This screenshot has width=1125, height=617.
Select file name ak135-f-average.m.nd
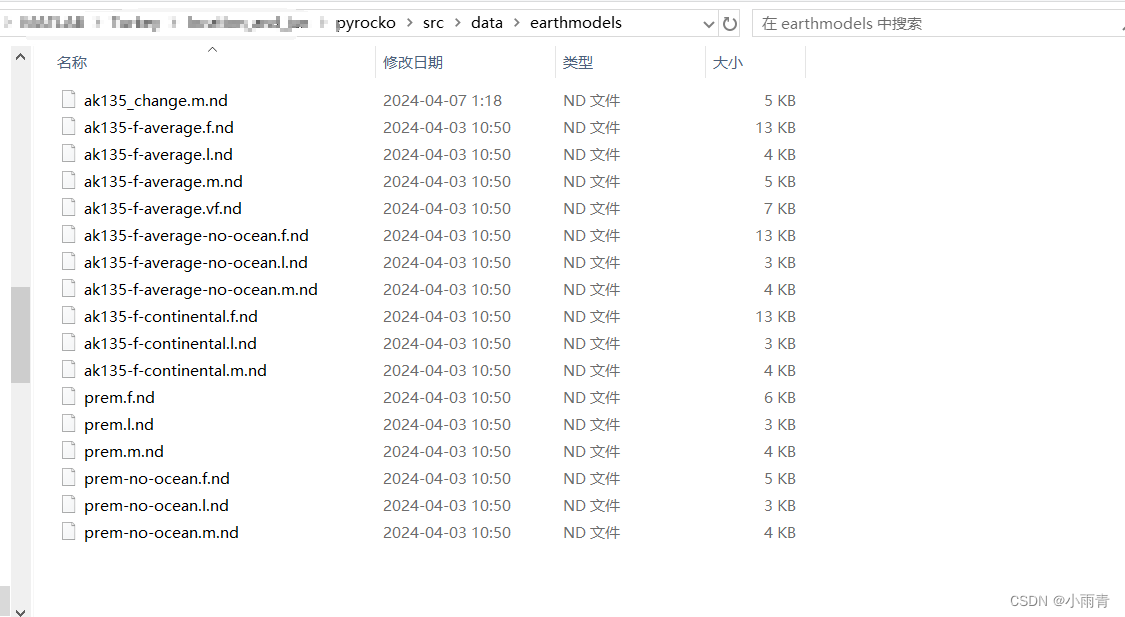pos(163,182)
